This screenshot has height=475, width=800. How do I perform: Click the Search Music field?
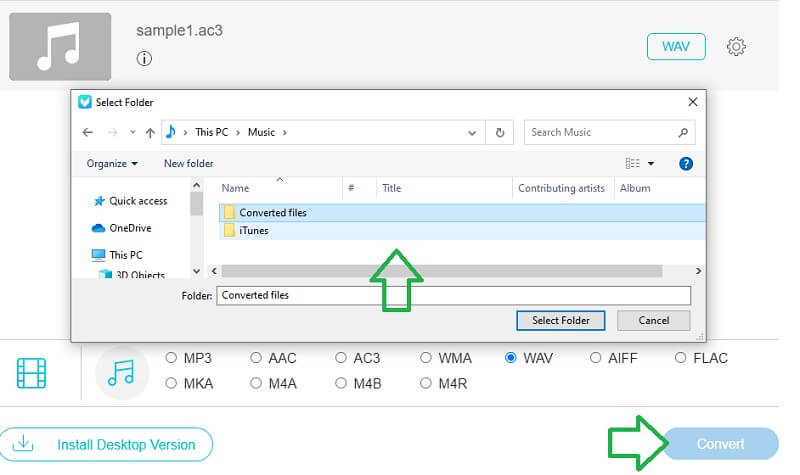[x=600, y=132]
